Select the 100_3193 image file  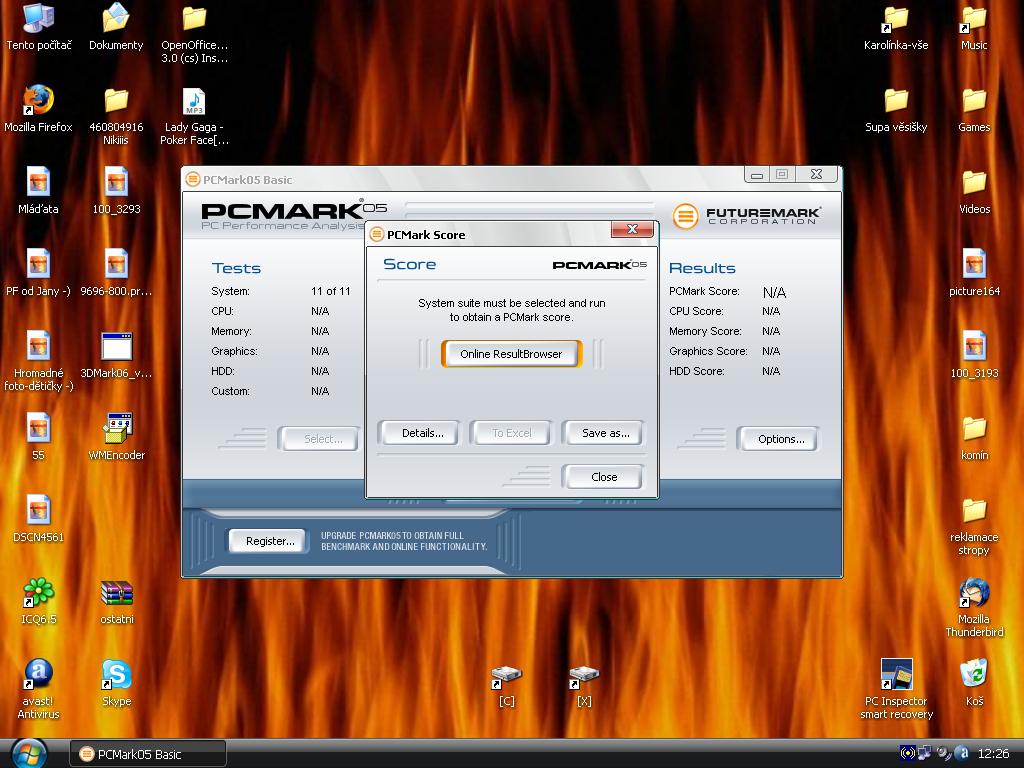click(974, 355)
